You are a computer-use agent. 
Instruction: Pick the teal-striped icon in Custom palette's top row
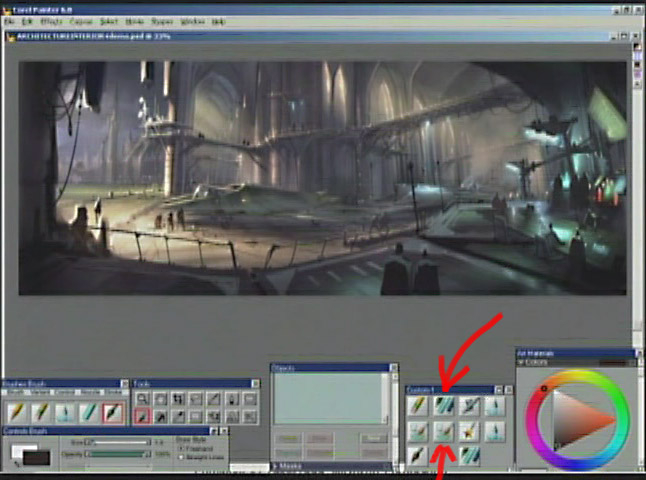coord(444,405)
